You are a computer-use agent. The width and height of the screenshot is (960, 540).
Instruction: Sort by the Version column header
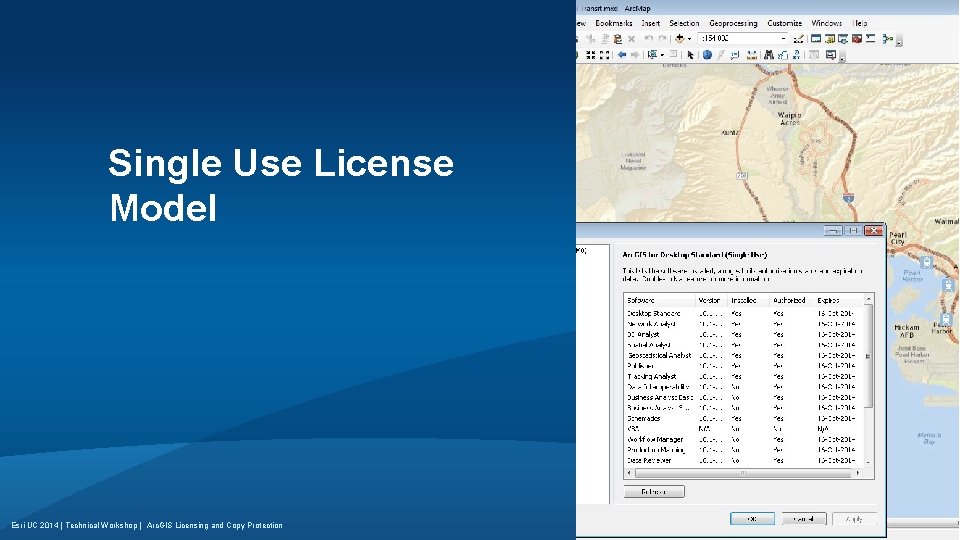711,301
